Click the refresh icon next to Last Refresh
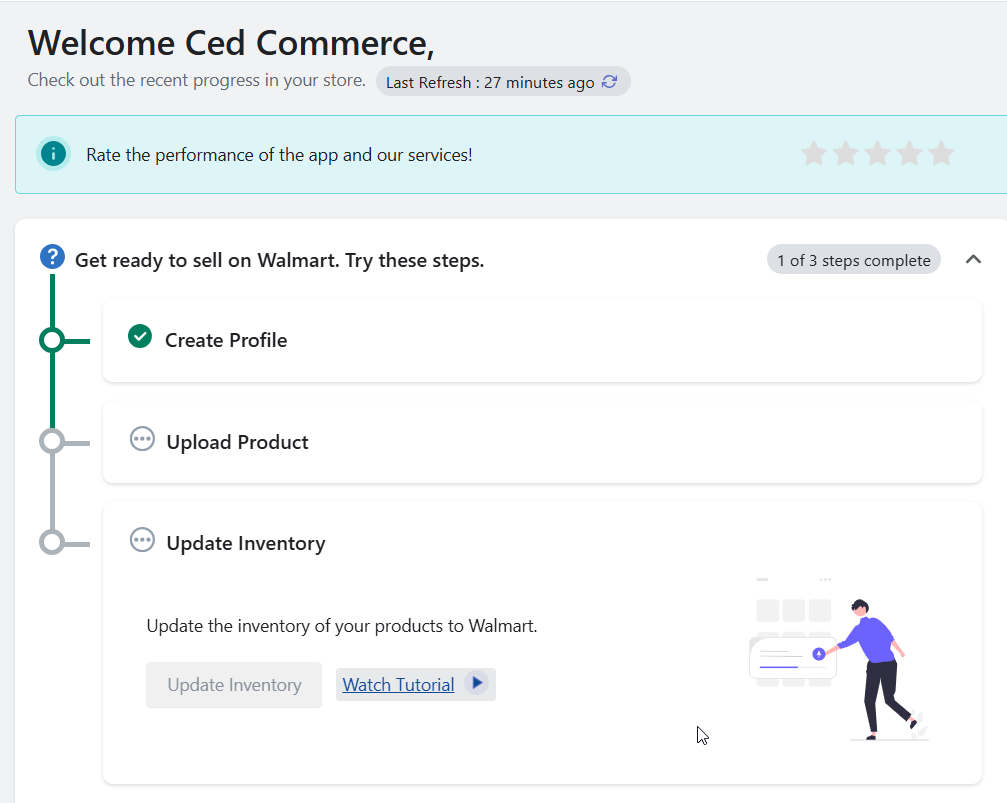 pos(609,82)
